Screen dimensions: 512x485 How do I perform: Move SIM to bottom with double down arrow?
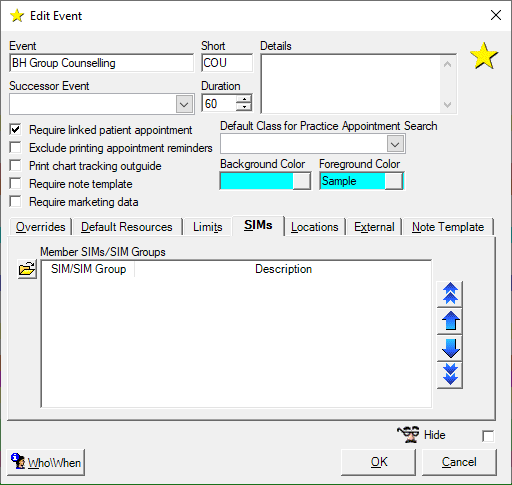click(x=450, y=375)
